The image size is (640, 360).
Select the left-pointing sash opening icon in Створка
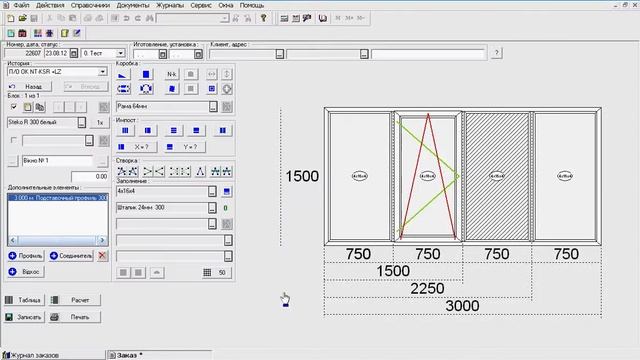tap(159, 171)
